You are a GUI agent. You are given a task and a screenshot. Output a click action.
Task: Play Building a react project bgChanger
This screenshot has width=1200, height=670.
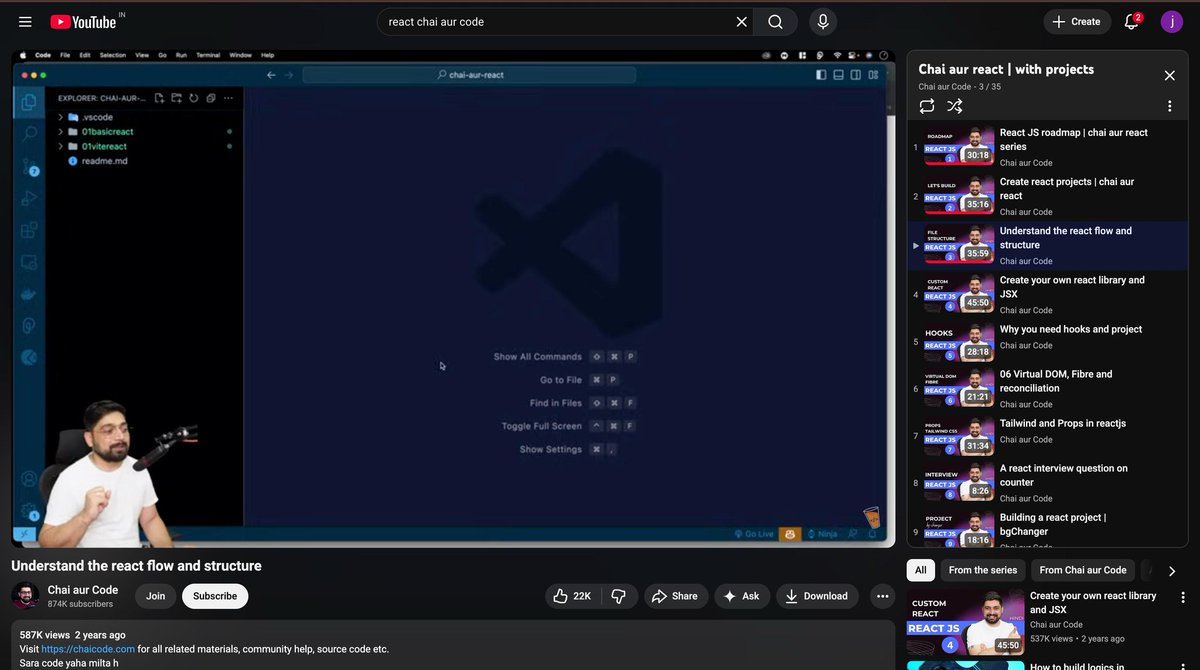[x=1047, y=529]
